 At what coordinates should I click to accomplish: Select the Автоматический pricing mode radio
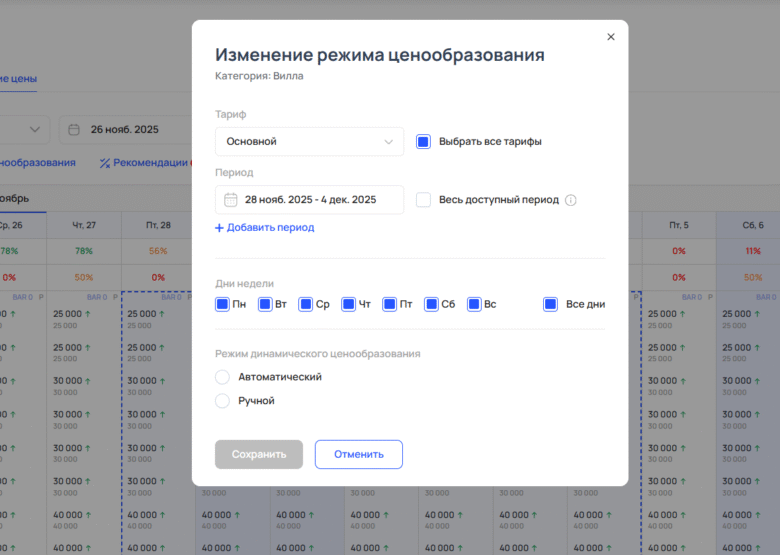tap(222, 377)
